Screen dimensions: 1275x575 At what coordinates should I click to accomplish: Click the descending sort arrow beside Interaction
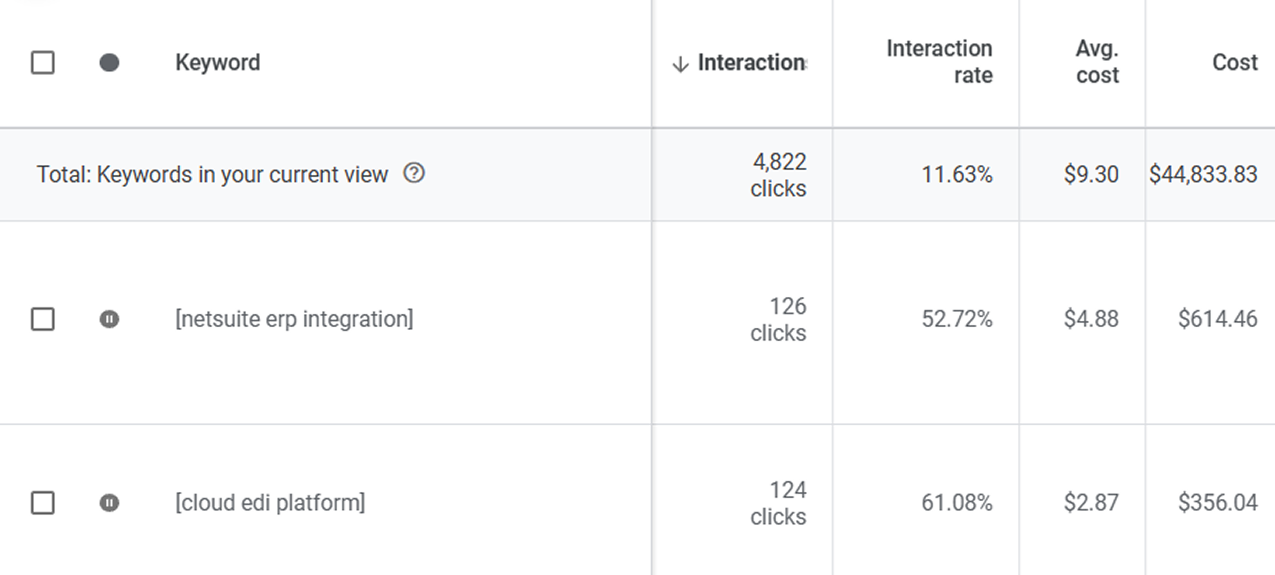pyautogui.click(x=681, y=64)
